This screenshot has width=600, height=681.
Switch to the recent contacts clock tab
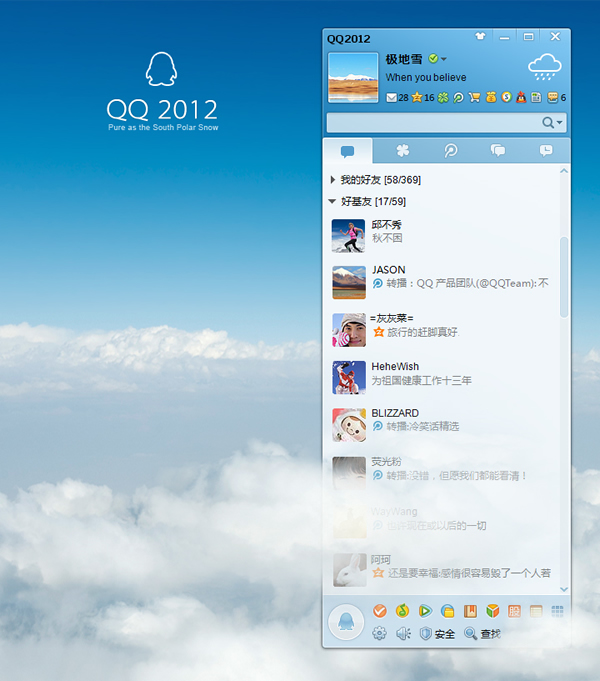pos(546,151)
